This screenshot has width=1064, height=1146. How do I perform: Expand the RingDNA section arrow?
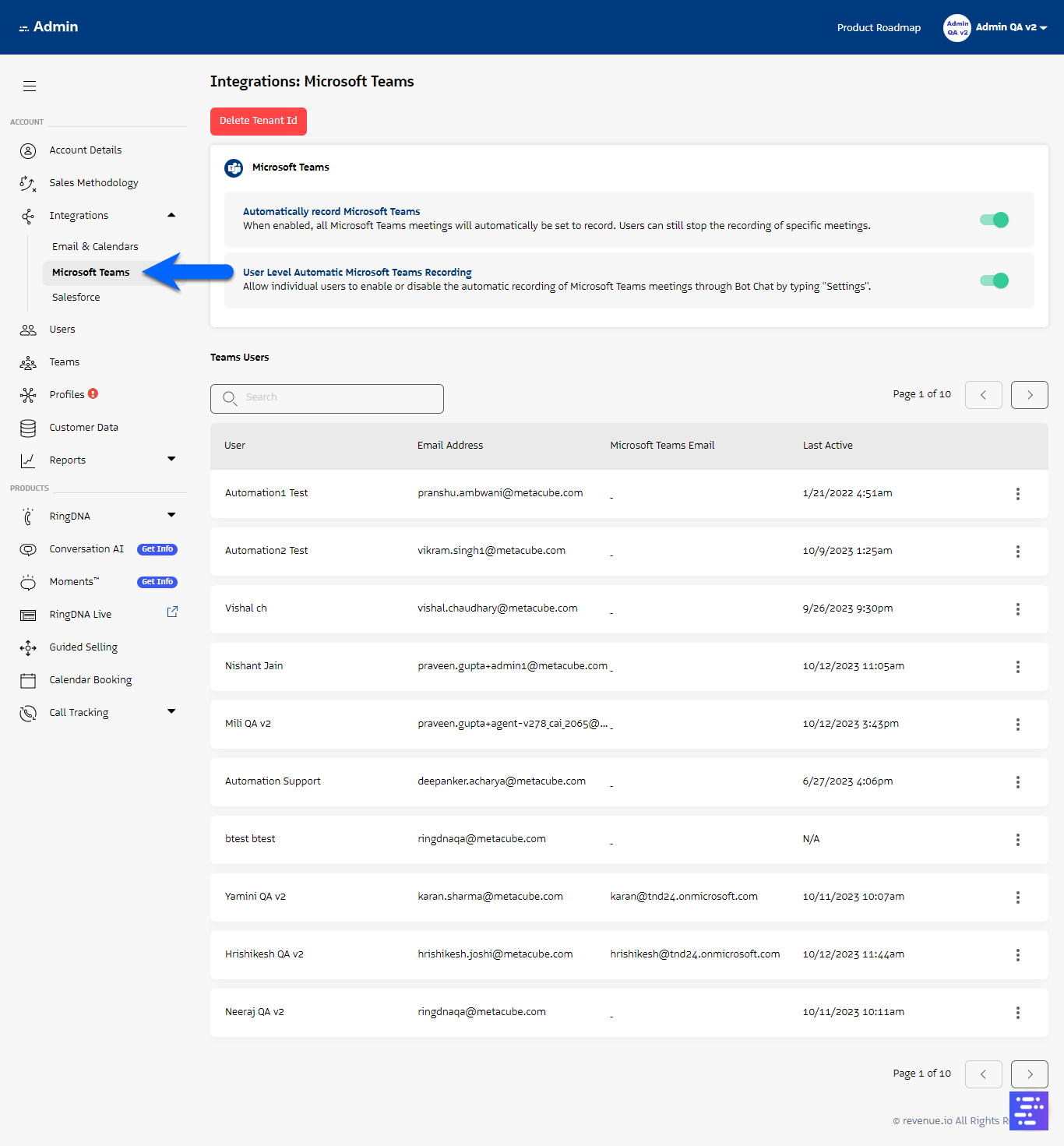pyautogui.click(x=171, y=515)
